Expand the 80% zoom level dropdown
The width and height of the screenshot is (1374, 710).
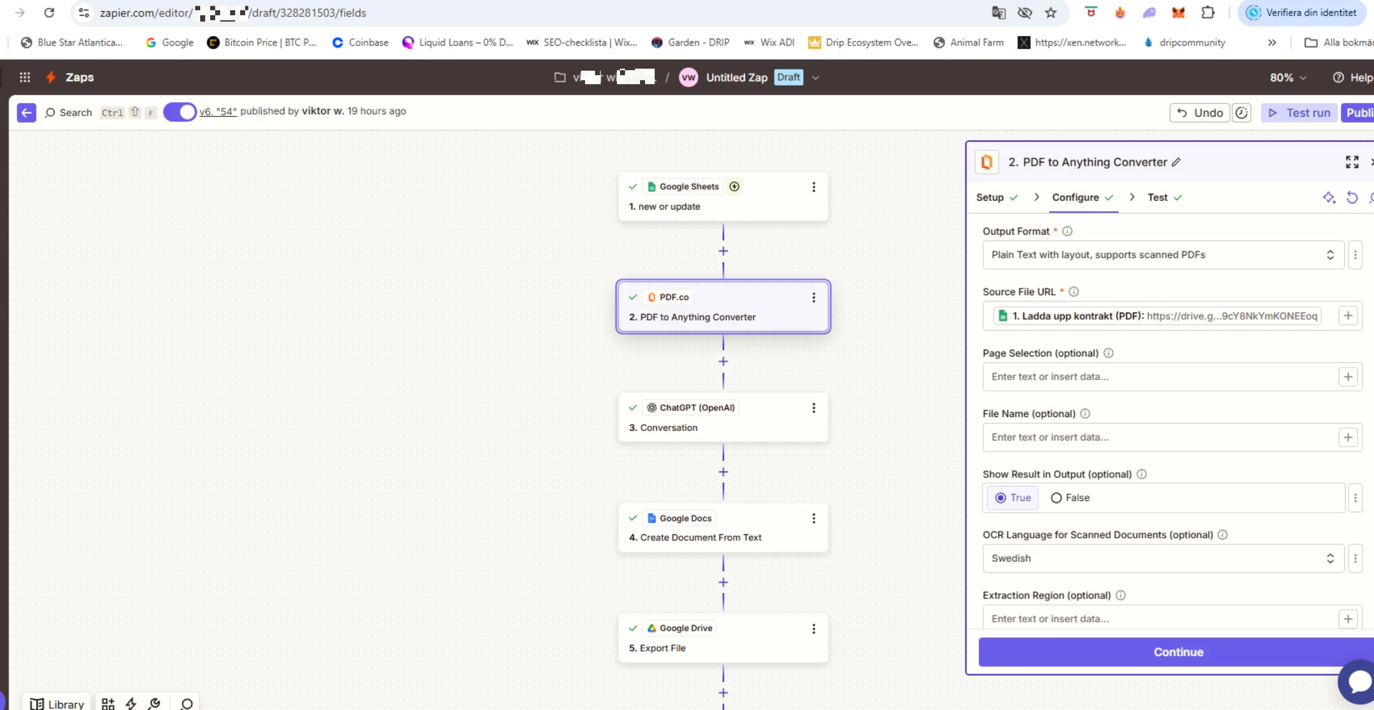pyautogui.click(x=1288, y=77)
